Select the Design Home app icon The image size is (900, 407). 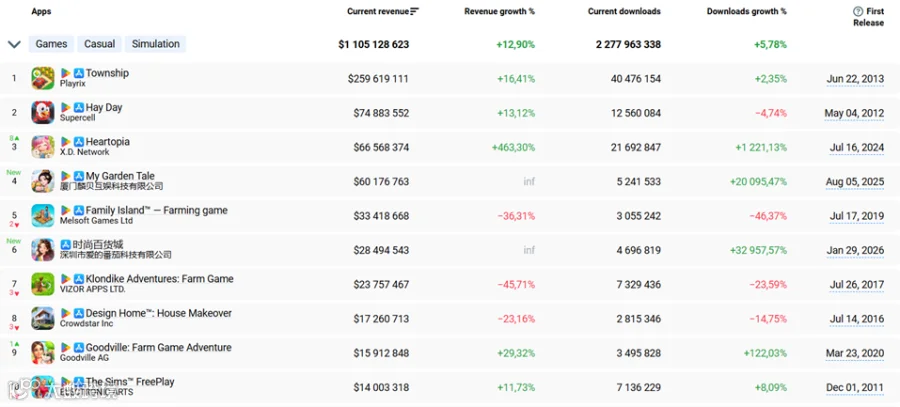pyautogui.click(x=43, y=318)
